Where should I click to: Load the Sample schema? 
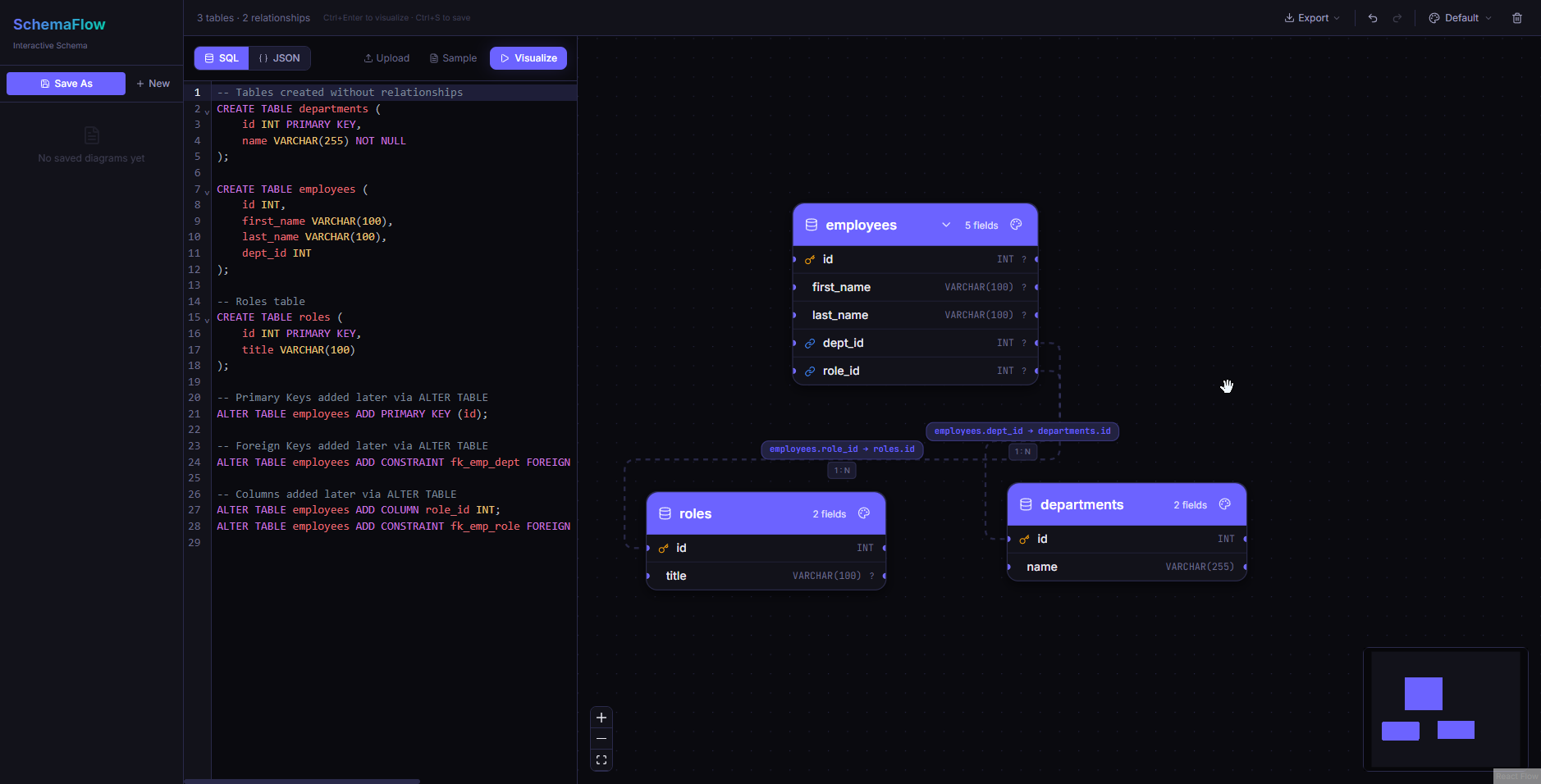click(x=453, y=57)
